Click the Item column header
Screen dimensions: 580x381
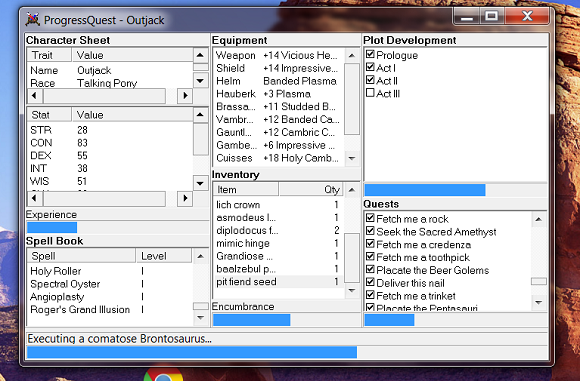246,189
